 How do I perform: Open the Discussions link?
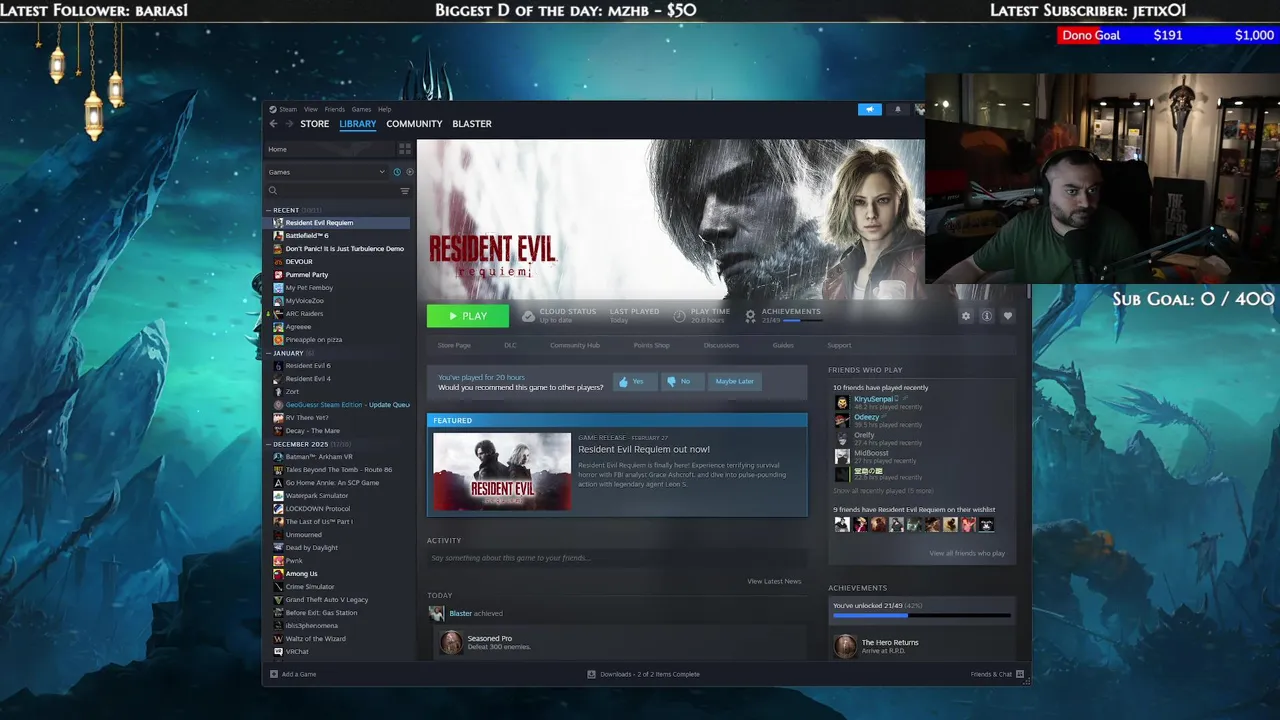pos(721,345)
